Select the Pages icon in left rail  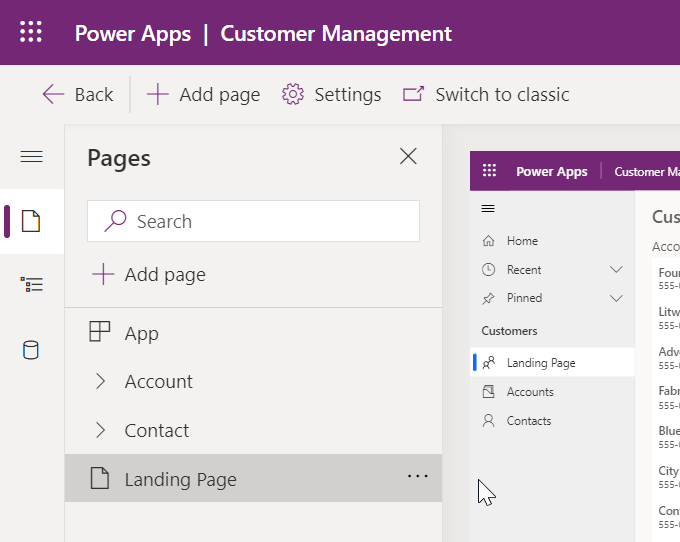coord(31,221)
